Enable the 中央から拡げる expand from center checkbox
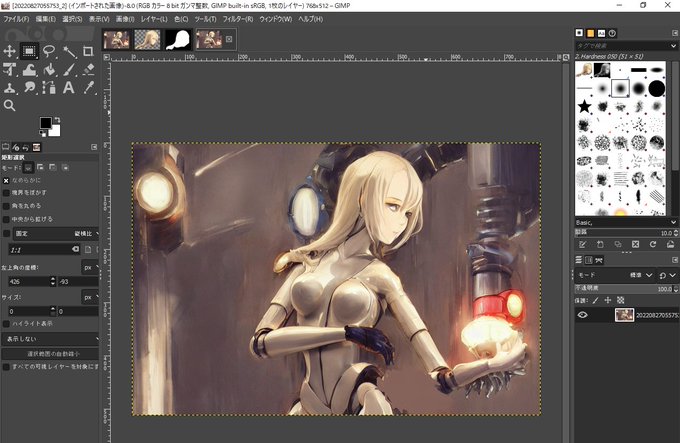 (6, 219)
